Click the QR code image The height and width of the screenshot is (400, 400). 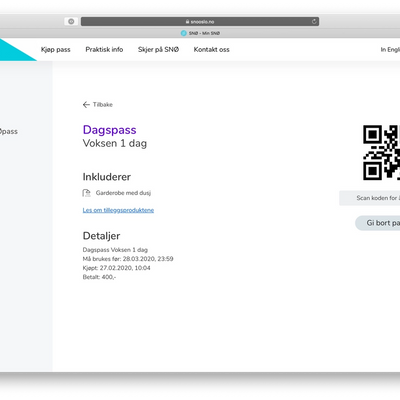pyautogui.click(x=381, y=153)
